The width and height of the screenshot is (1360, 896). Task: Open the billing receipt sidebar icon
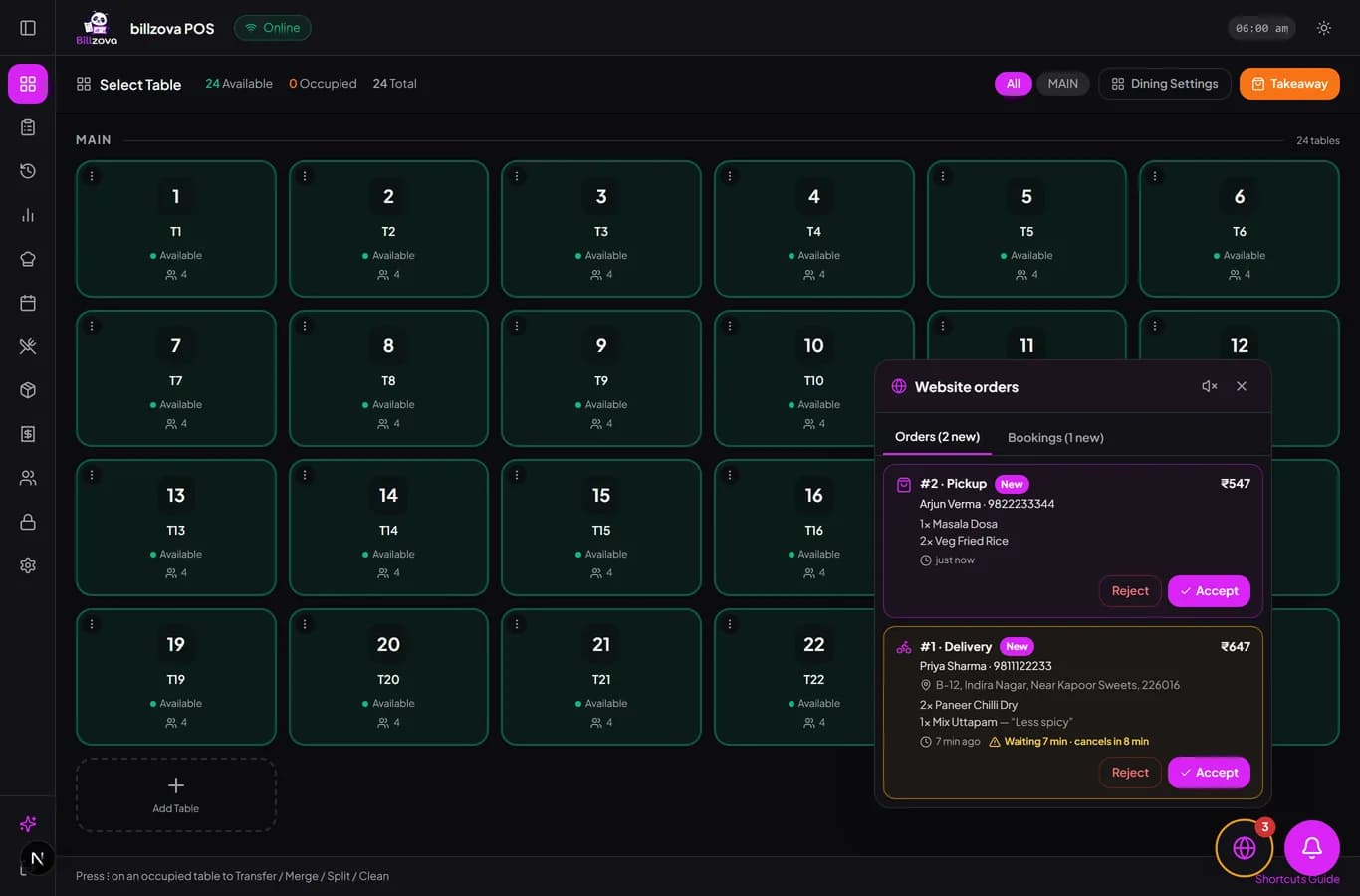pos(28,434)
